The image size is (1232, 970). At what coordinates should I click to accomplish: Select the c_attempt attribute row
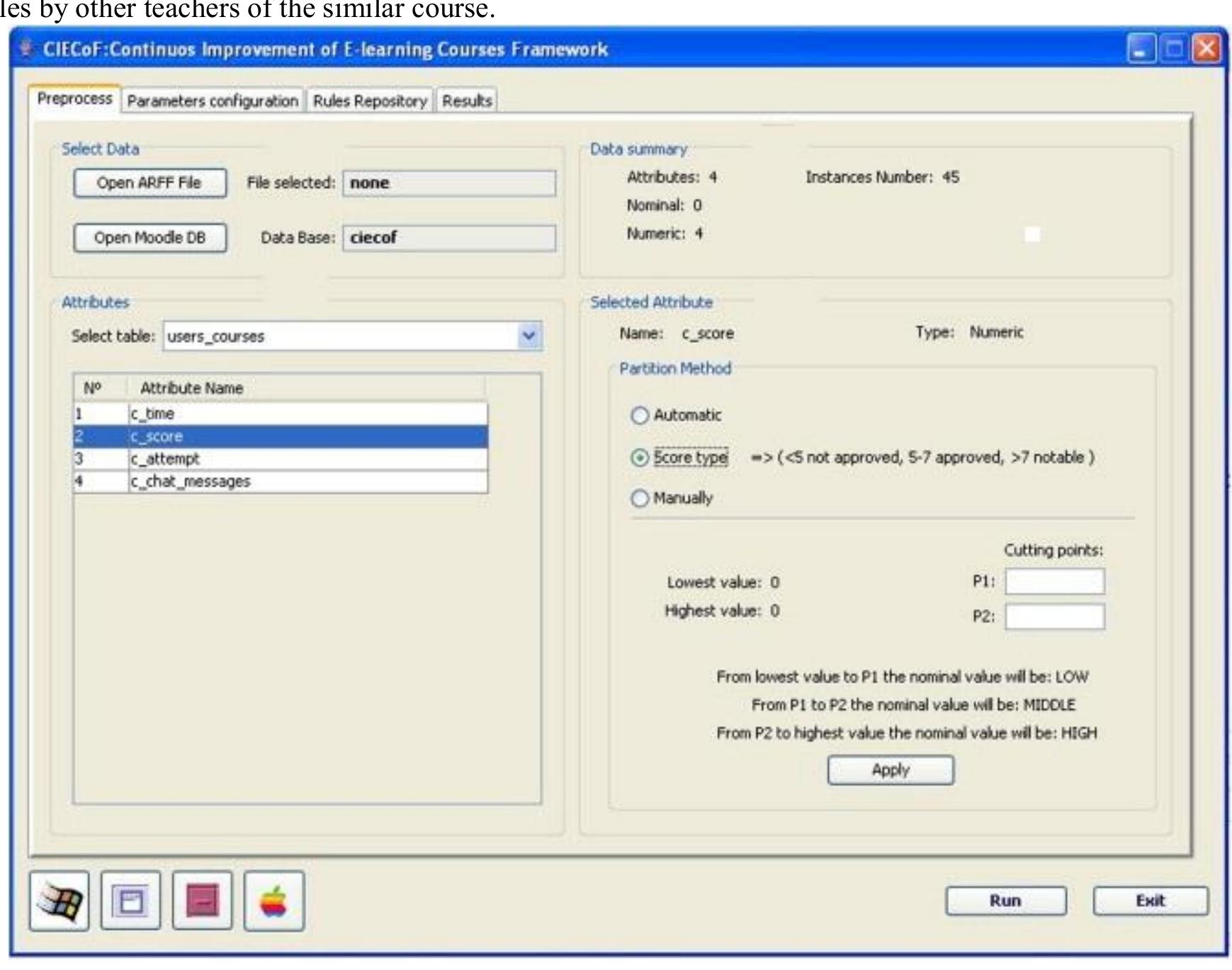click(x=281, y=459)
